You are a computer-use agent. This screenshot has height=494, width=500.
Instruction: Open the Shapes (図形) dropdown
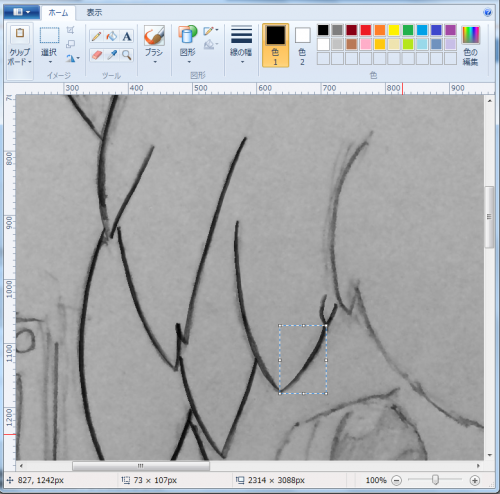pos(187,45)
